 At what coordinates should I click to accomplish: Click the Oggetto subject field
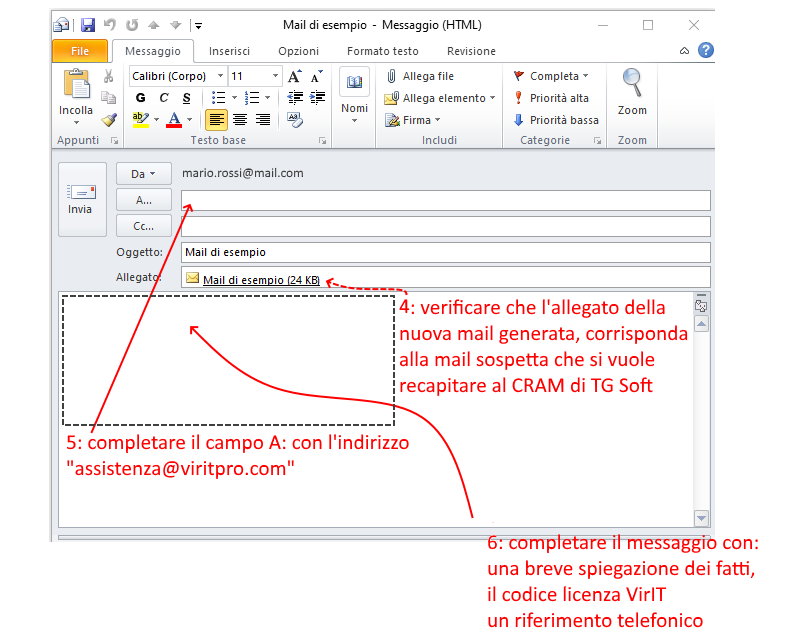click(x=446, y=252)
